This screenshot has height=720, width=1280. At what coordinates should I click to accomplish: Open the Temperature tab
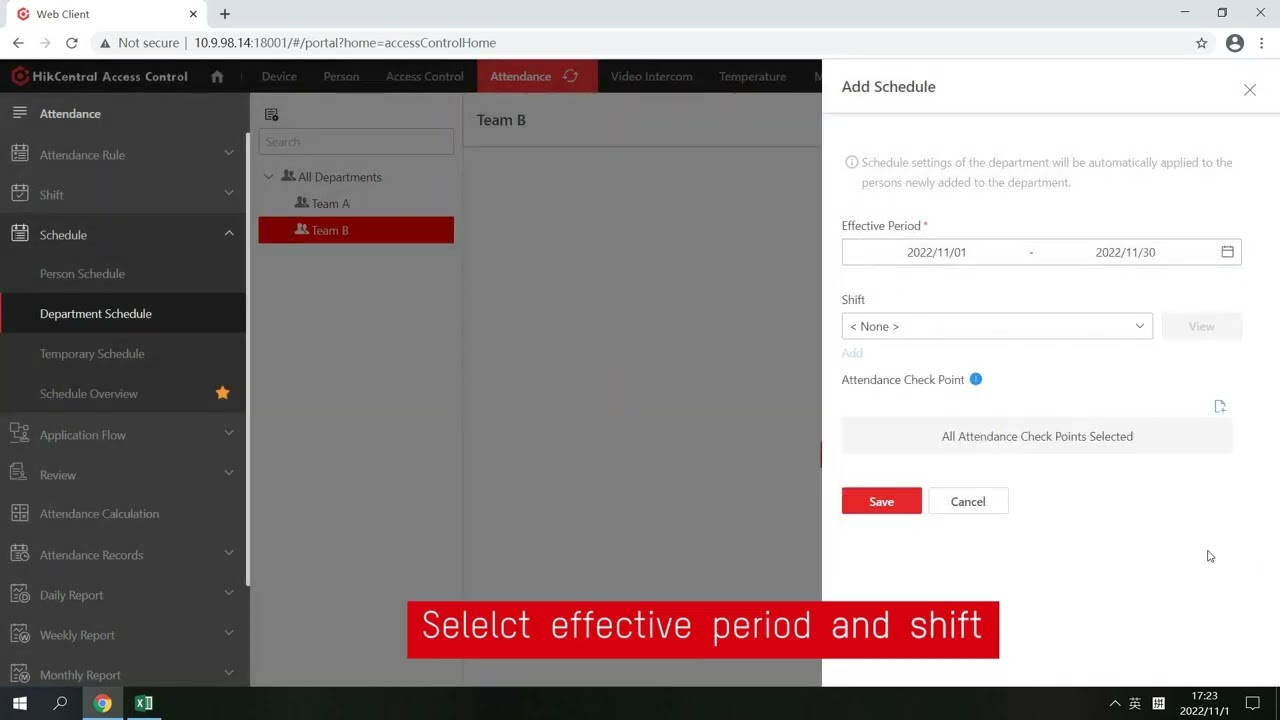click(752, 76)
